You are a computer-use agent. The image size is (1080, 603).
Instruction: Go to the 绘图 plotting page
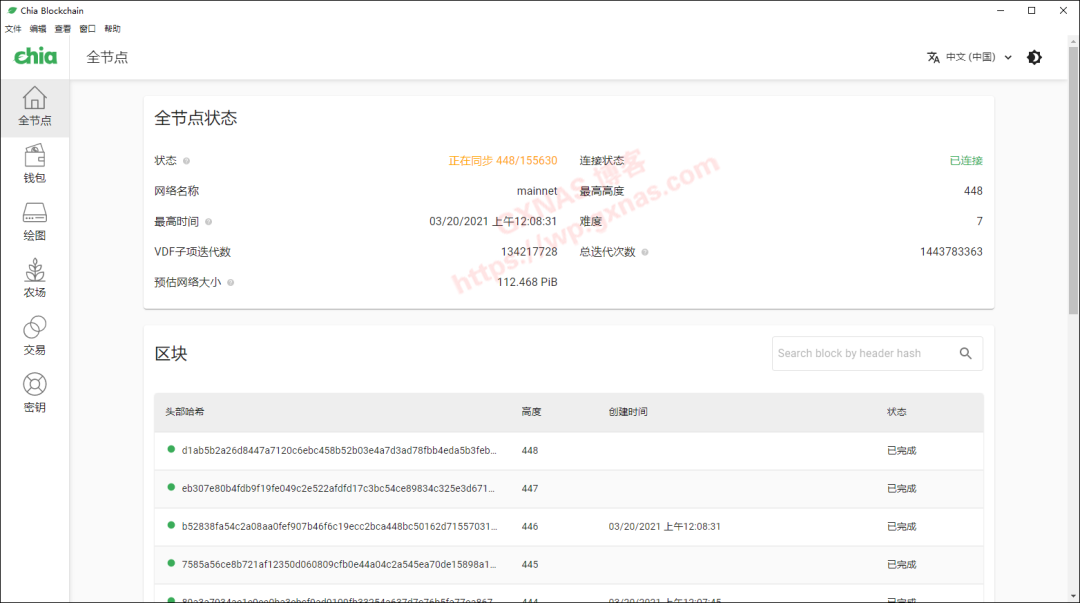coord(35,221)
